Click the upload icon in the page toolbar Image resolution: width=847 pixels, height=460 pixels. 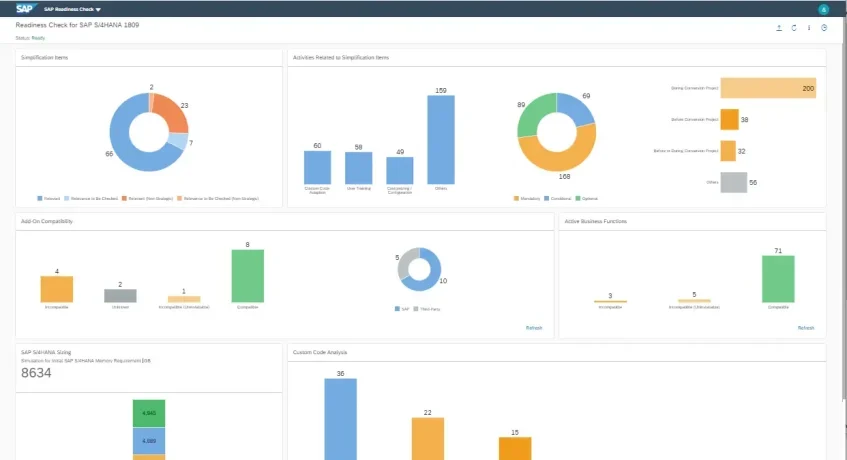tap(779, 28)
